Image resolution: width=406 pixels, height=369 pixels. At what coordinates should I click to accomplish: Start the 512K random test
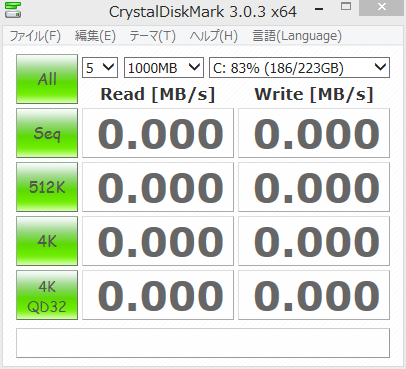click(x=47, y=187)
